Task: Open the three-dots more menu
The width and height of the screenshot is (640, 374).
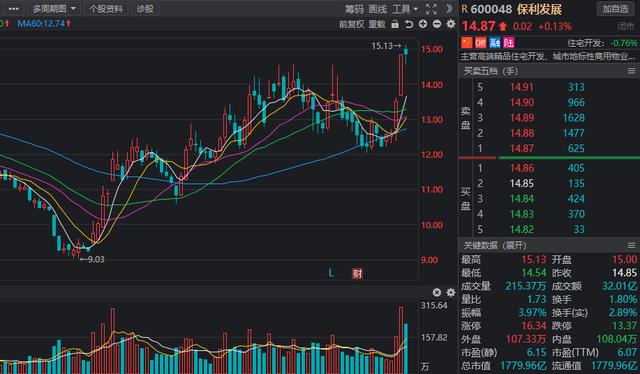Action: (x=13, y=9)
